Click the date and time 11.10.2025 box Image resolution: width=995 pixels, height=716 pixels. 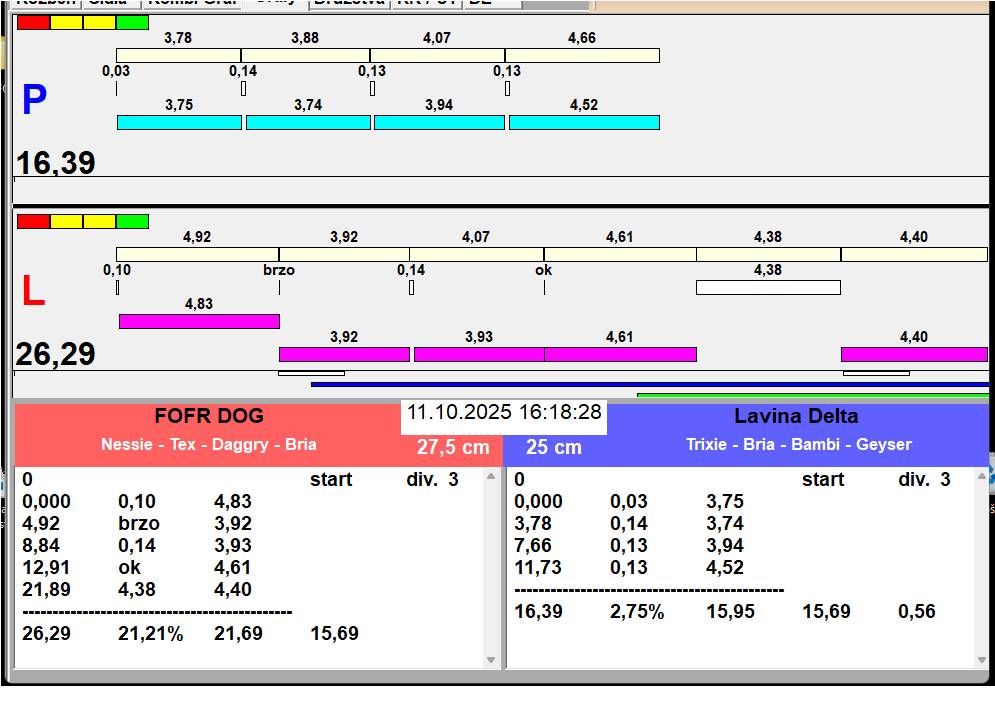point(504,412)
